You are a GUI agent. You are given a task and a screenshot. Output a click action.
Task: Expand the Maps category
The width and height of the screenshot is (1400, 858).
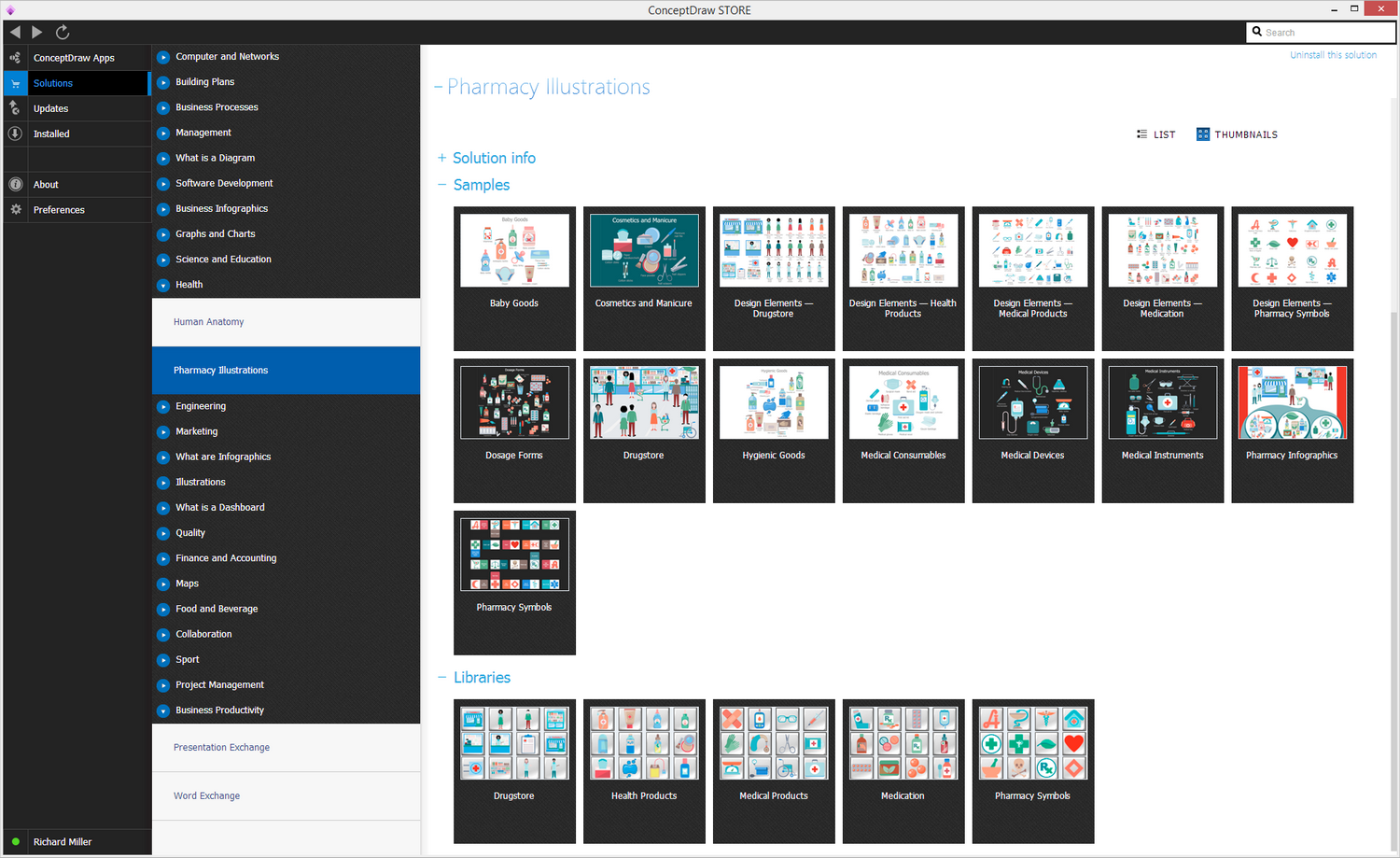click(x=163, y=584)
